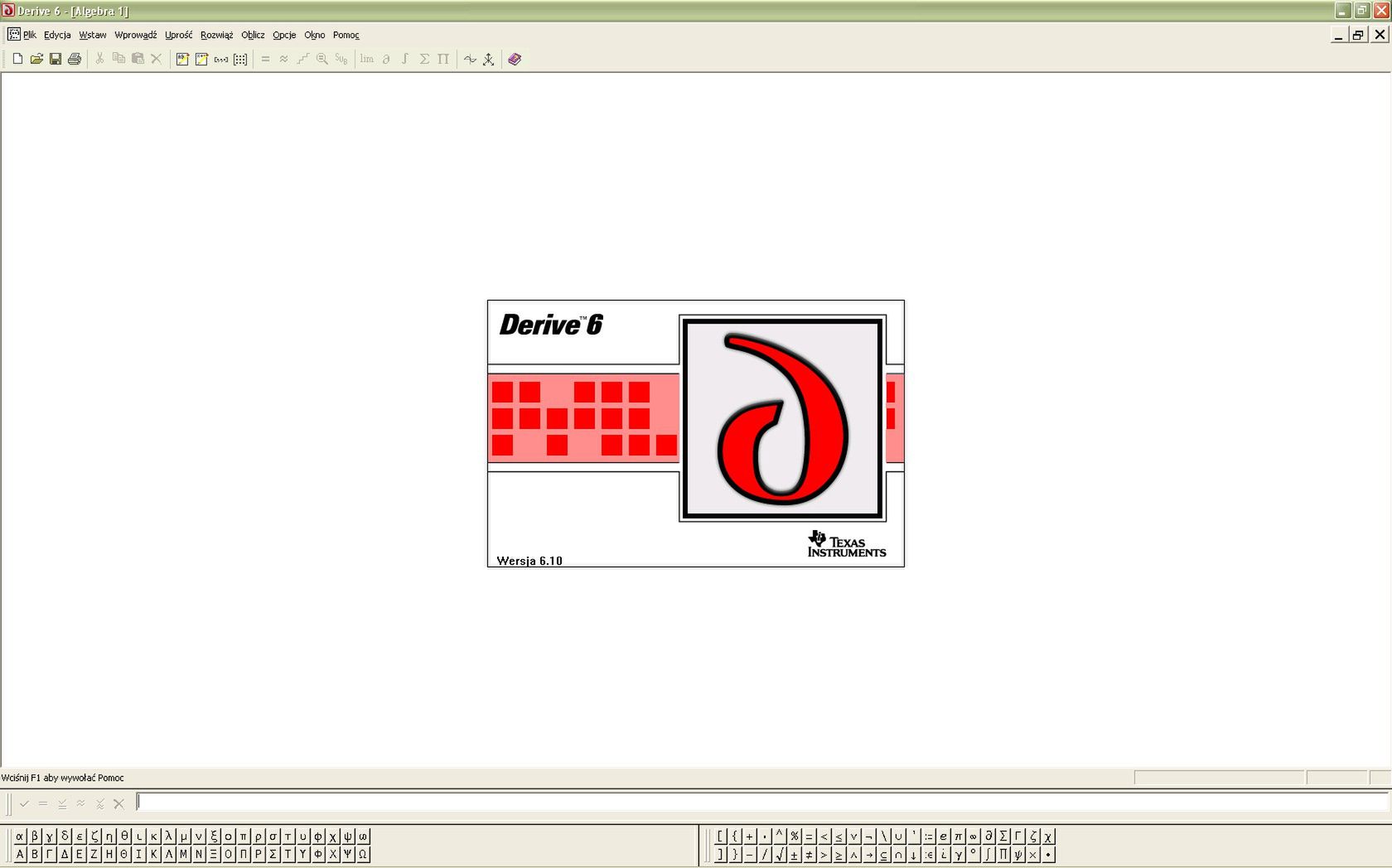The image size is (1392, 868).
Task: Insert uppercase Omega Ω symbol
Action: [x=363, y=854]
